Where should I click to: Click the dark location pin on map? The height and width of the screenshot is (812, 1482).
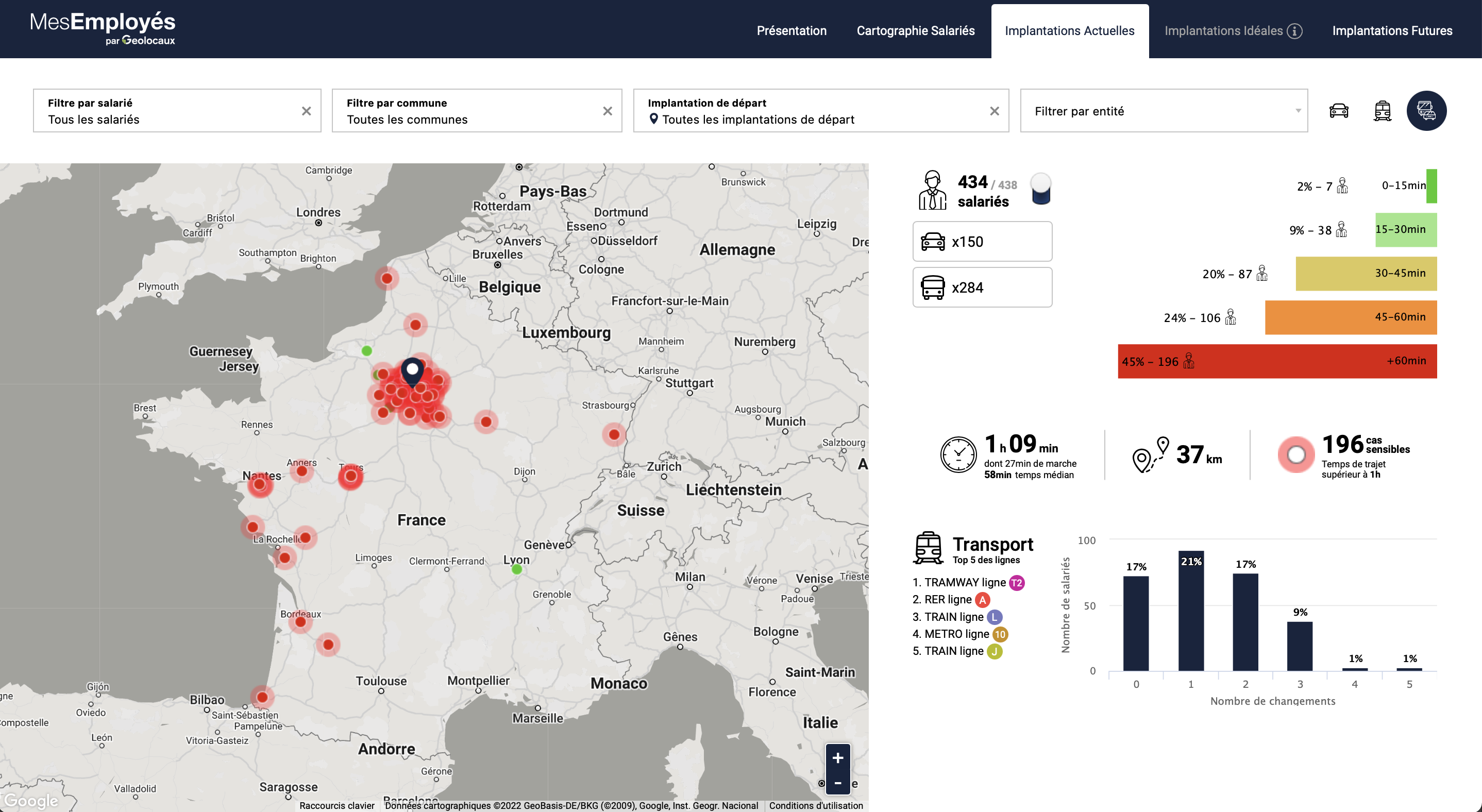(412, 371)
